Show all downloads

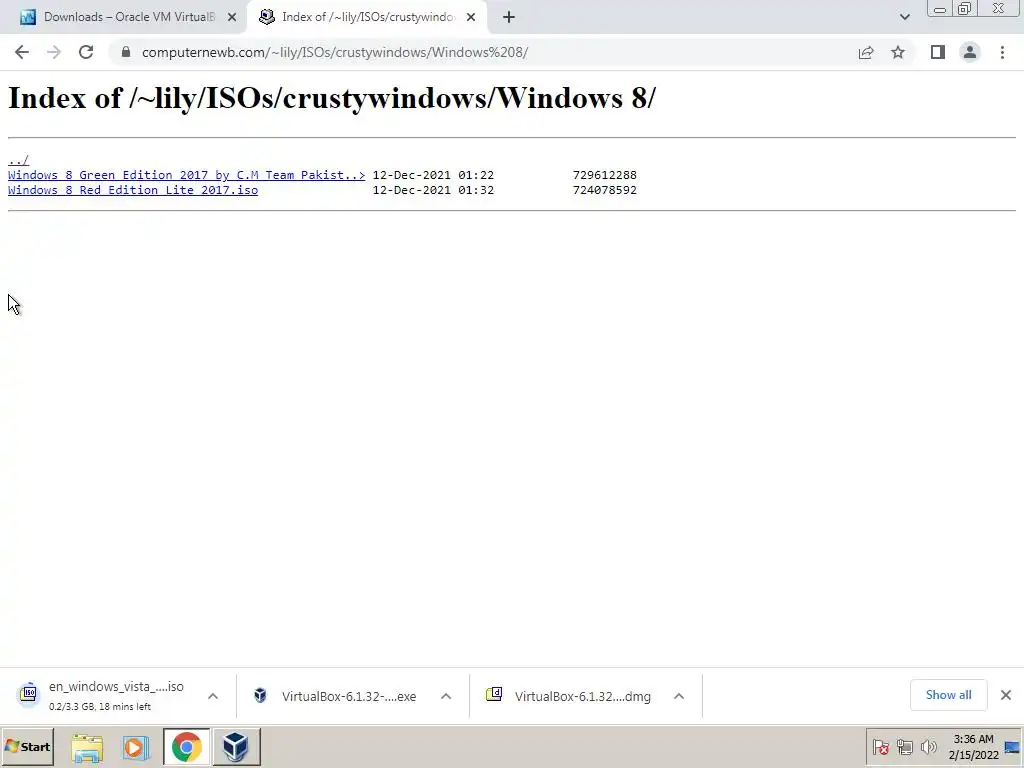[948, 695]
